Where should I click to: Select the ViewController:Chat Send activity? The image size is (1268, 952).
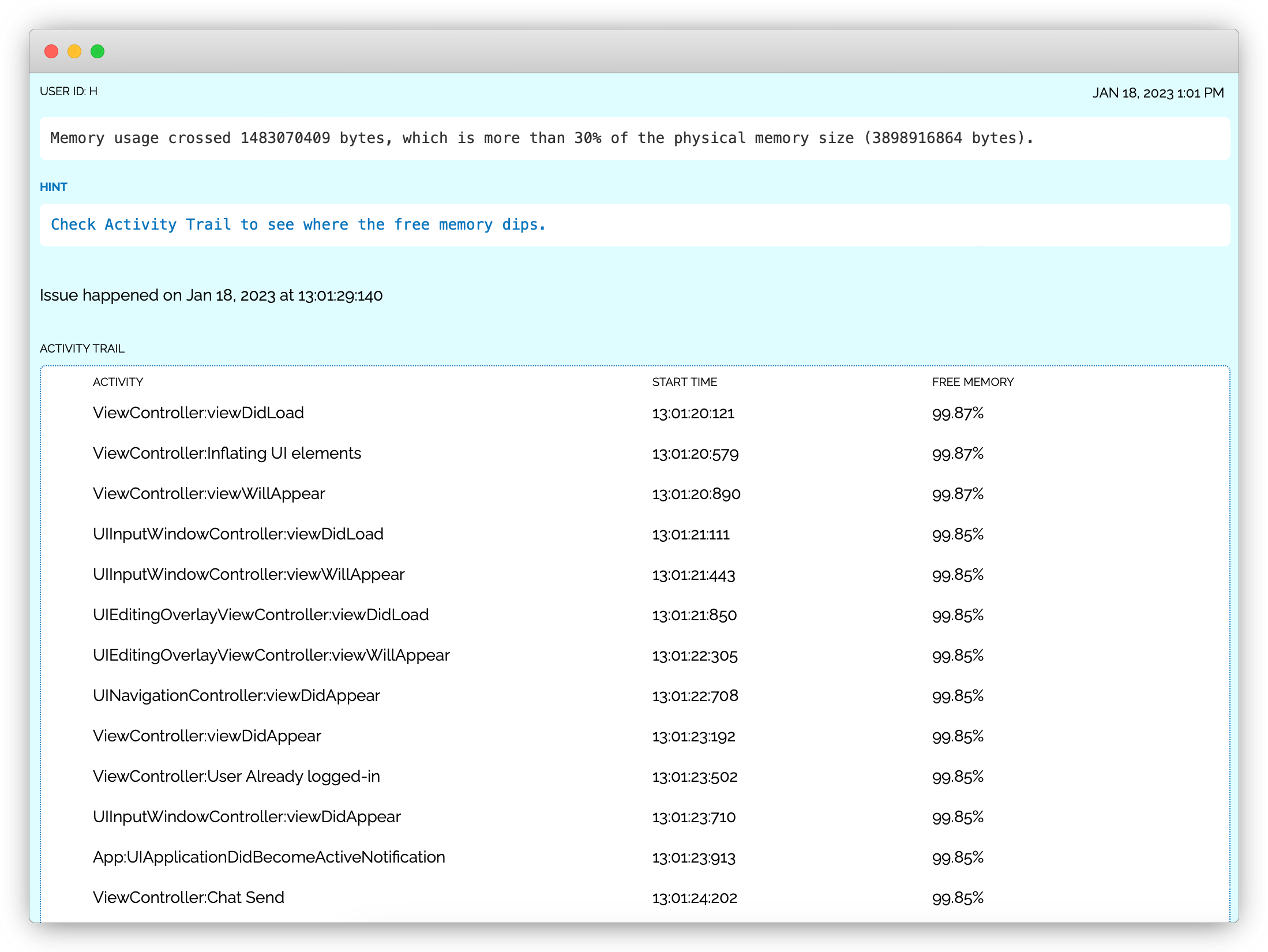point(189,898)
